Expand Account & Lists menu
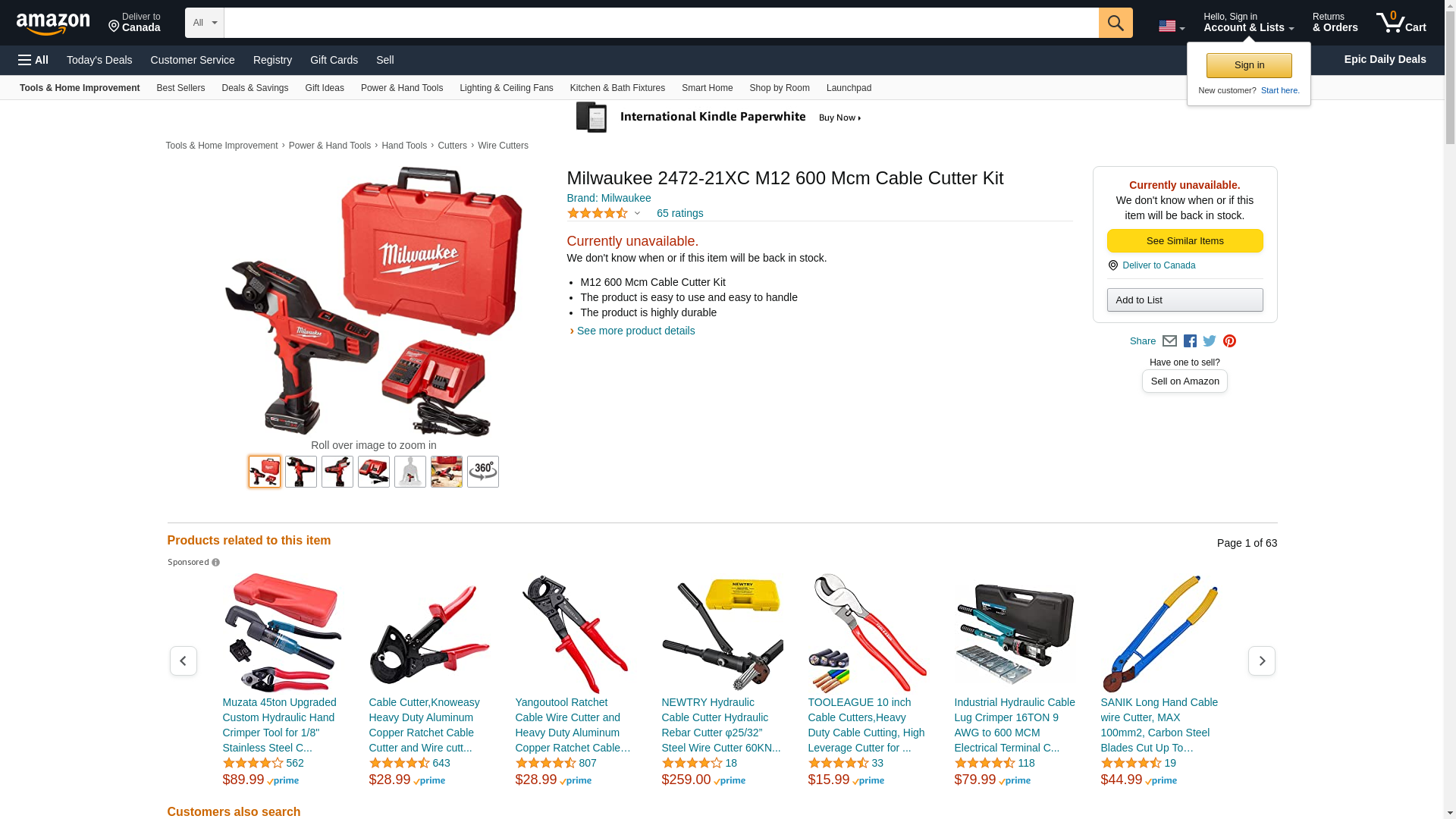 [1248, 23]
